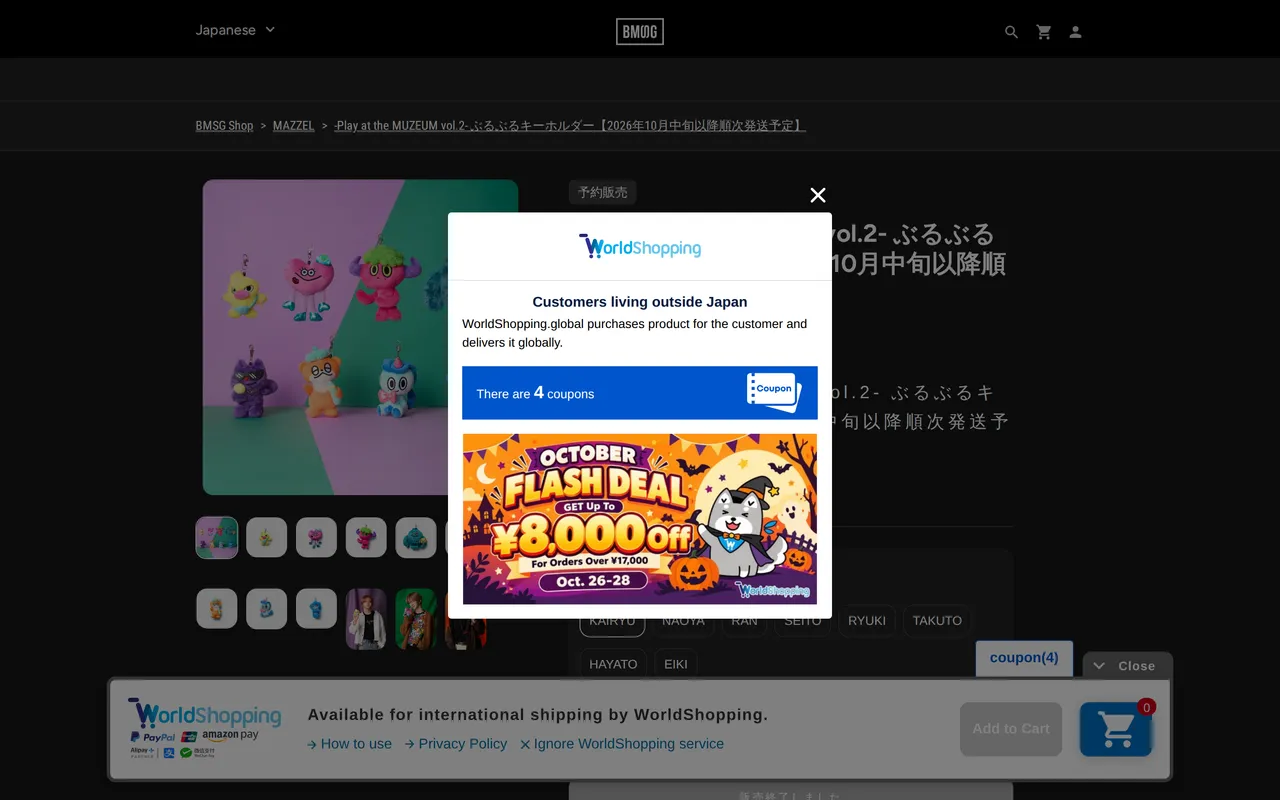This screenshot has width=1280, height=800.
Task: Go to BMSG Shop breadcrumb
Action: pyautogui.click(x=224, y=126)
